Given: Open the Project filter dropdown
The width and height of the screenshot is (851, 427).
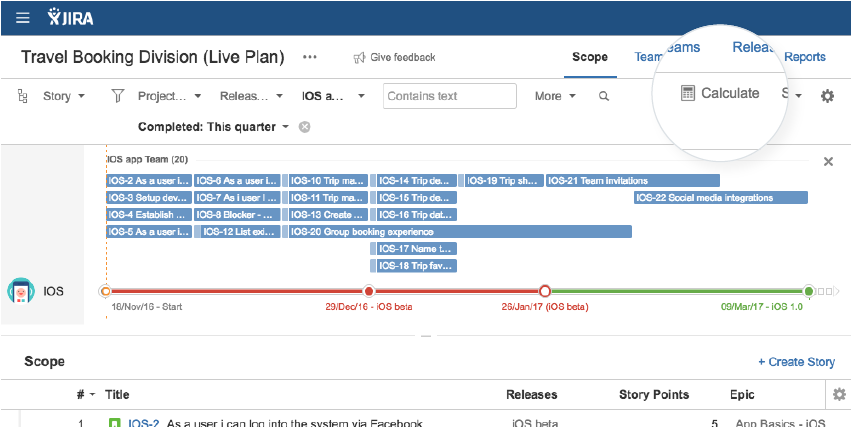Looking at the screenshot, I should [x=169, y=96].
